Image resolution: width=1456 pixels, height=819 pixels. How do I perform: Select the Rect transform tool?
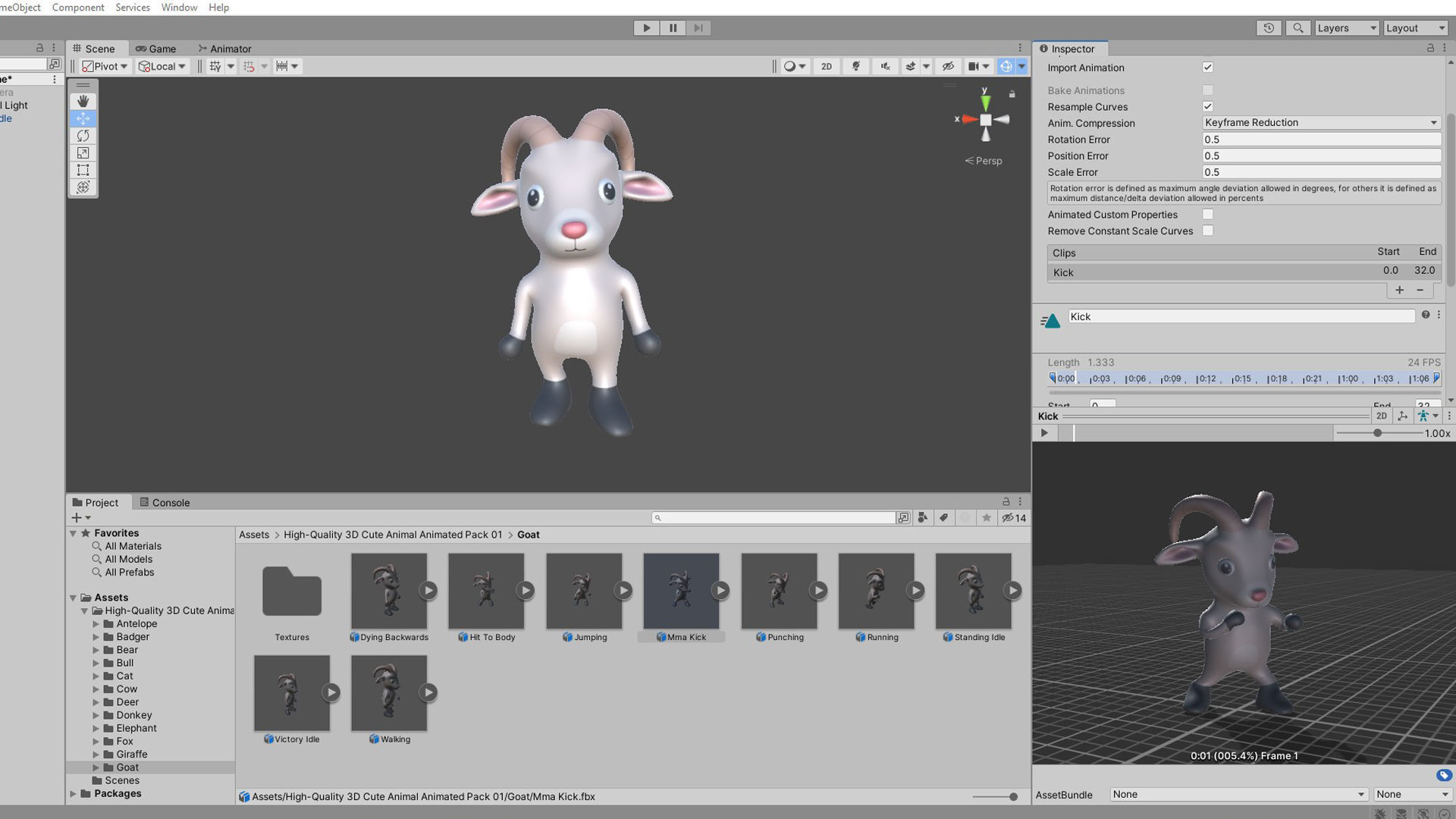[x=83, y=170]
